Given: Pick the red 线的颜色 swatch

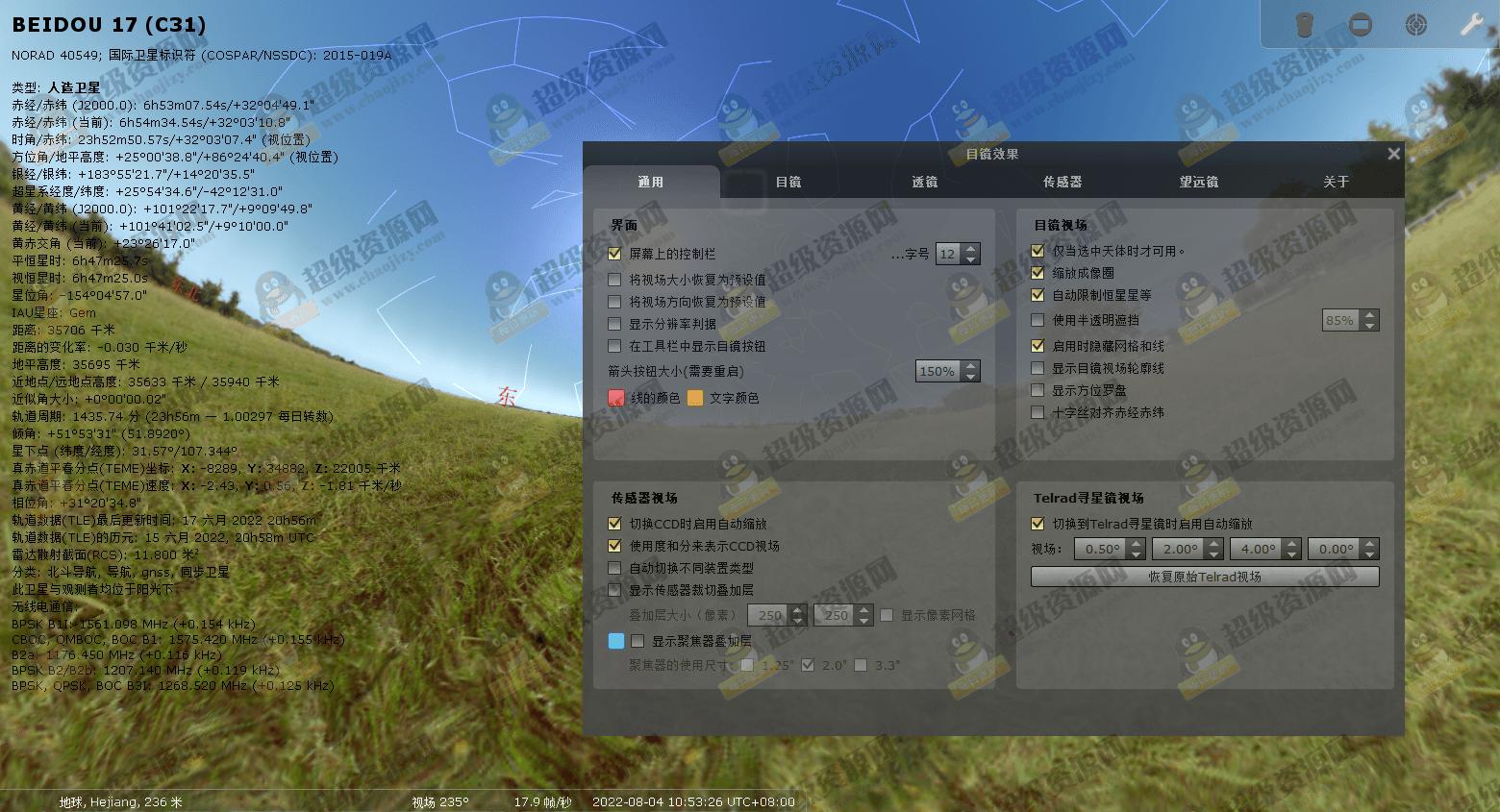Looking at the screenshot, I should pyautogui.click(x=616, y=398).
